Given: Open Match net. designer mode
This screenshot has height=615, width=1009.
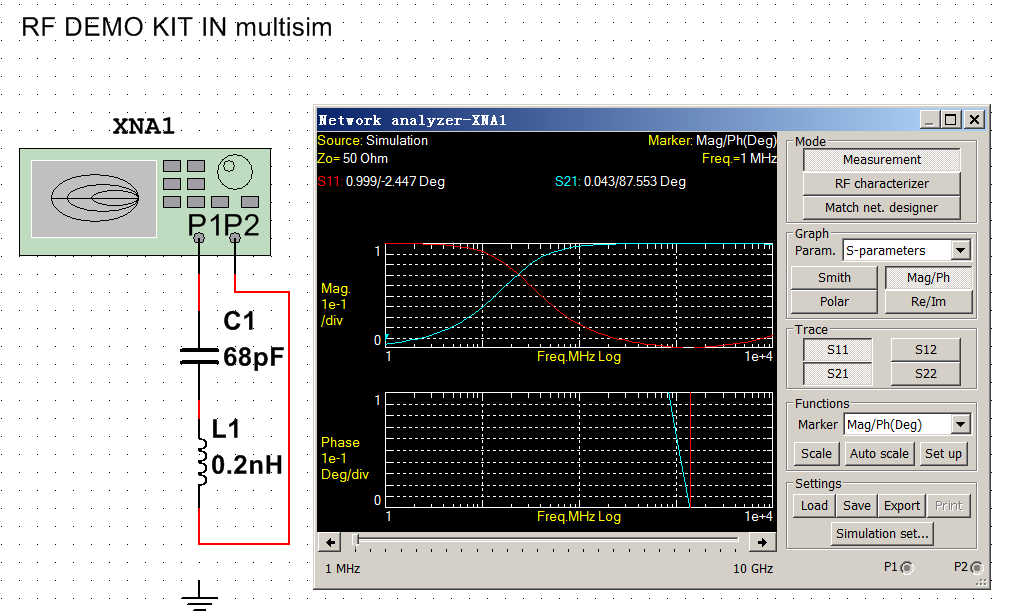Looking at the screenshot, I should coord(882,208).
